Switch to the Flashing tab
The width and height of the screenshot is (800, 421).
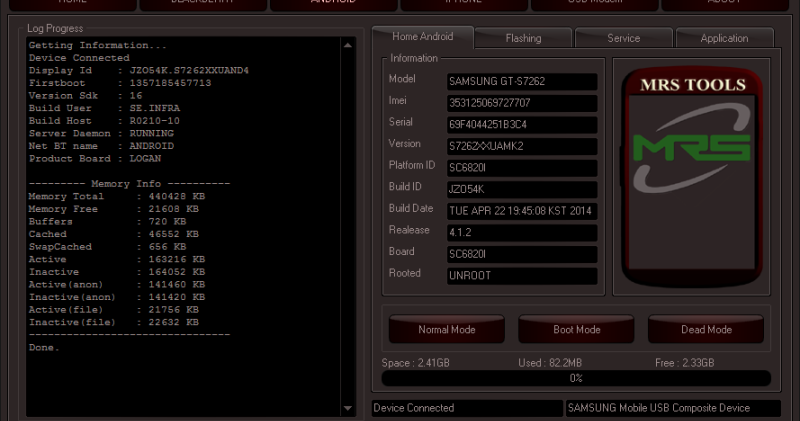click(523, 38)
